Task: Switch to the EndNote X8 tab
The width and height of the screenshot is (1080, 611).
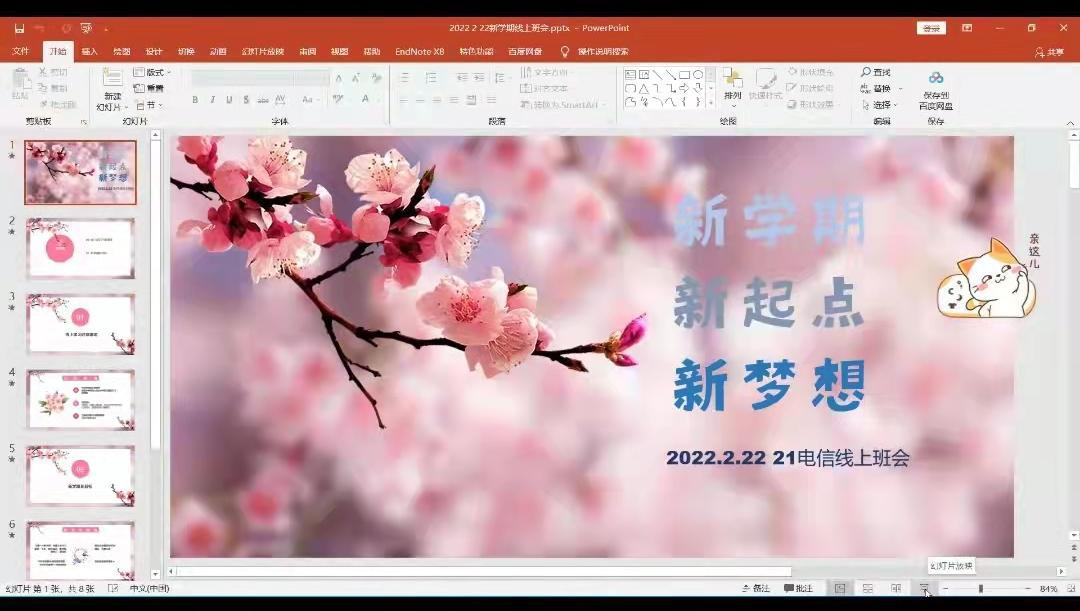Action: pos(419,52)
